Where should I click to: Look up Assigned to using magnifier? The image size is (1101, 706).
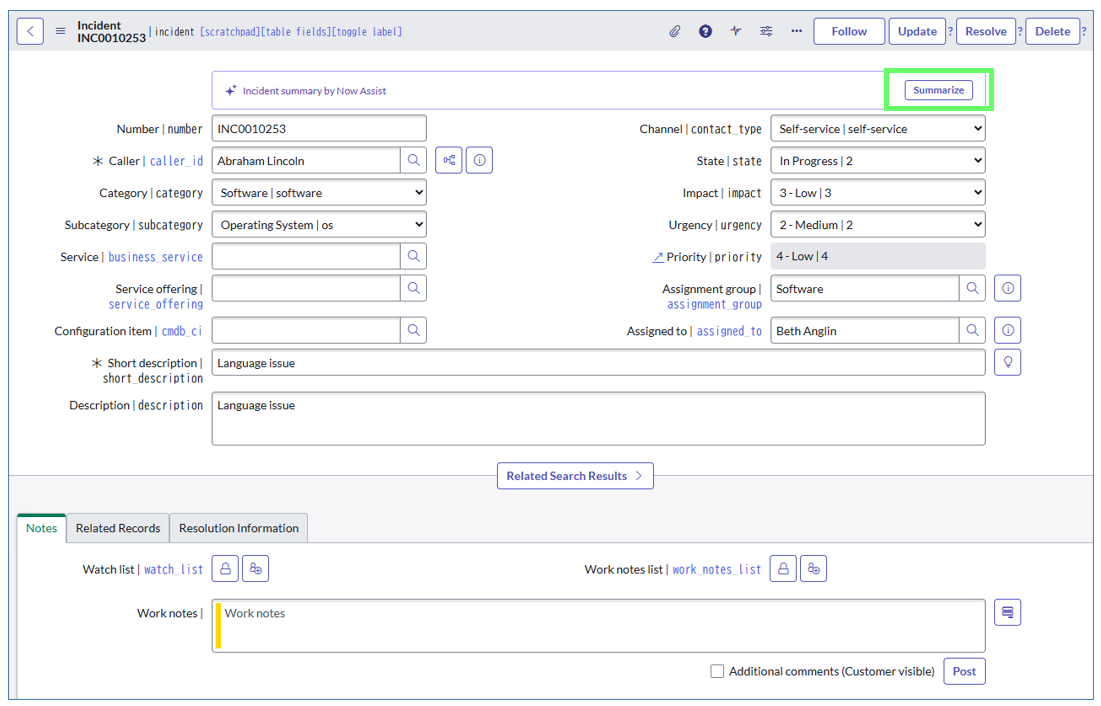pos(973,330)
